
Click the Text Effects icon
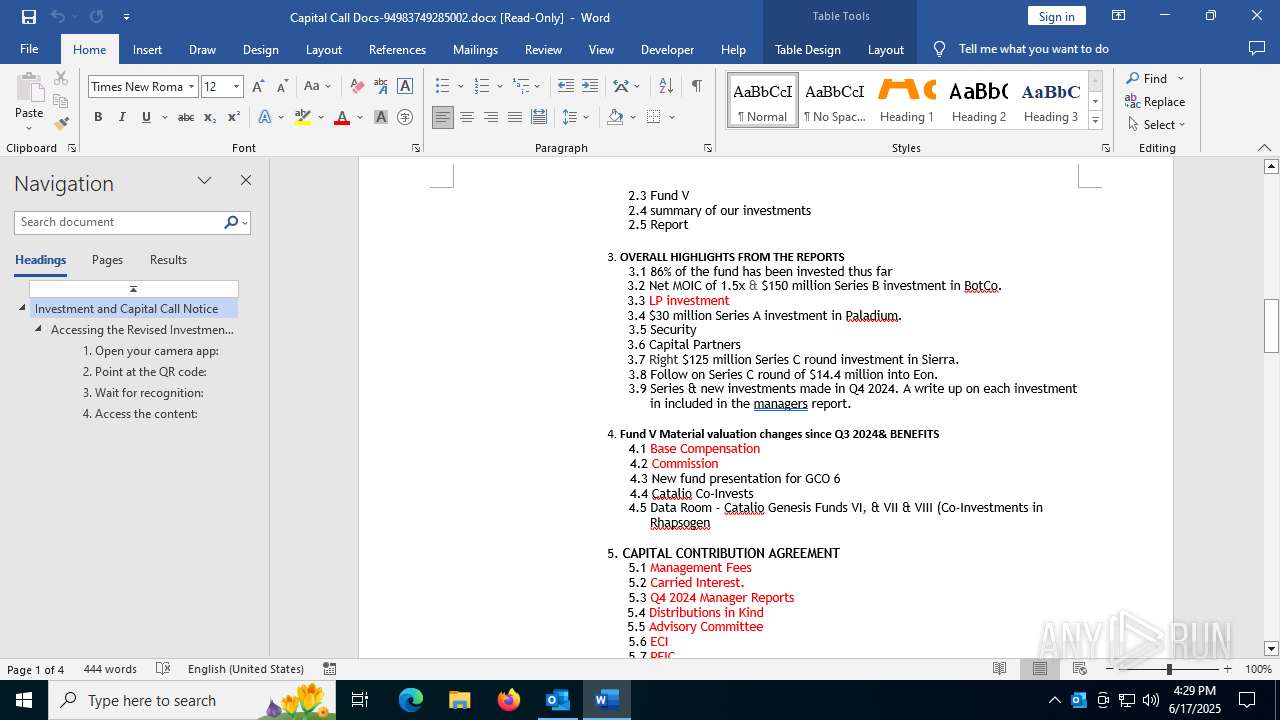pos(265,117)
